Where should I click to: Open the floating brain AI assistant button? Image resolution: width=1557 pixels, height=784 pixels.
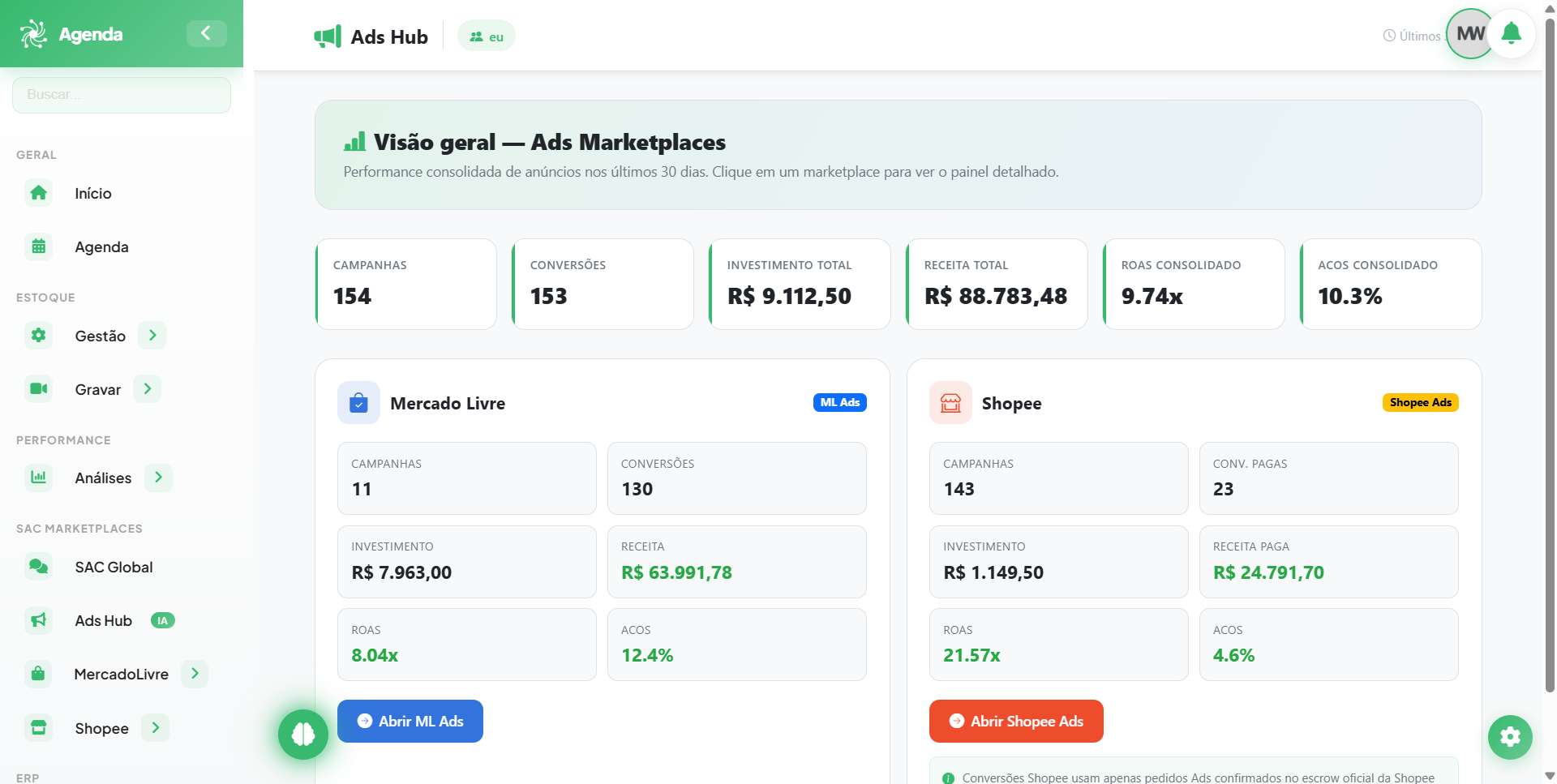[303, 735]
